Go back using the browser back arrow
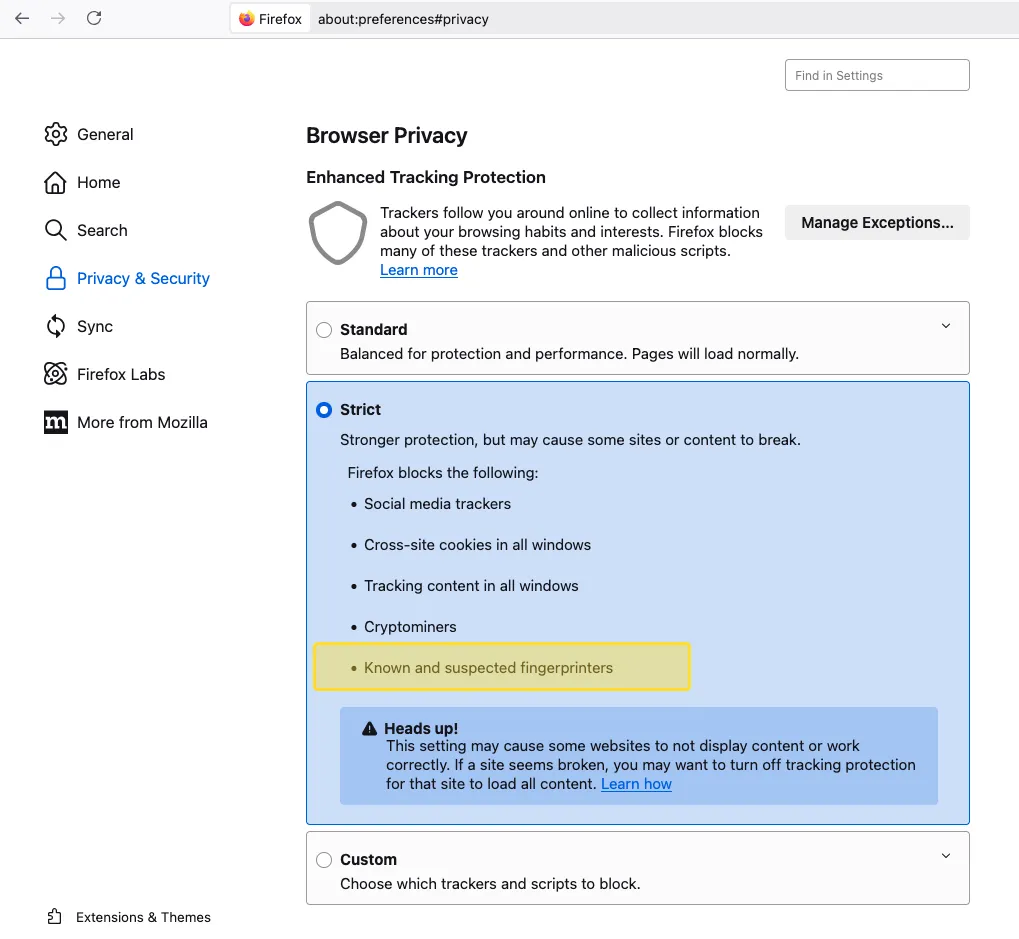The width and height of the screenshot is (1019, 939). coord(22,18)
